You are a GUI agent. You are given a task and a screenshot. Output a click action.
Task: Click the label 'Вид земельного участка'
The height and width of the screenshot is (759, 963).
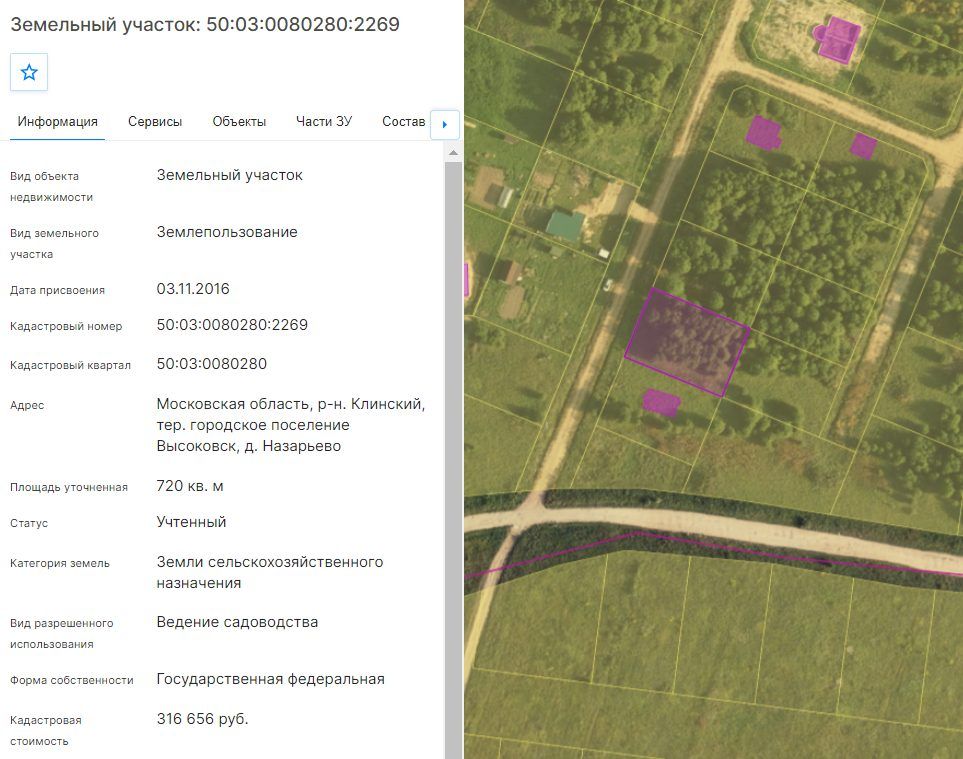54,244
